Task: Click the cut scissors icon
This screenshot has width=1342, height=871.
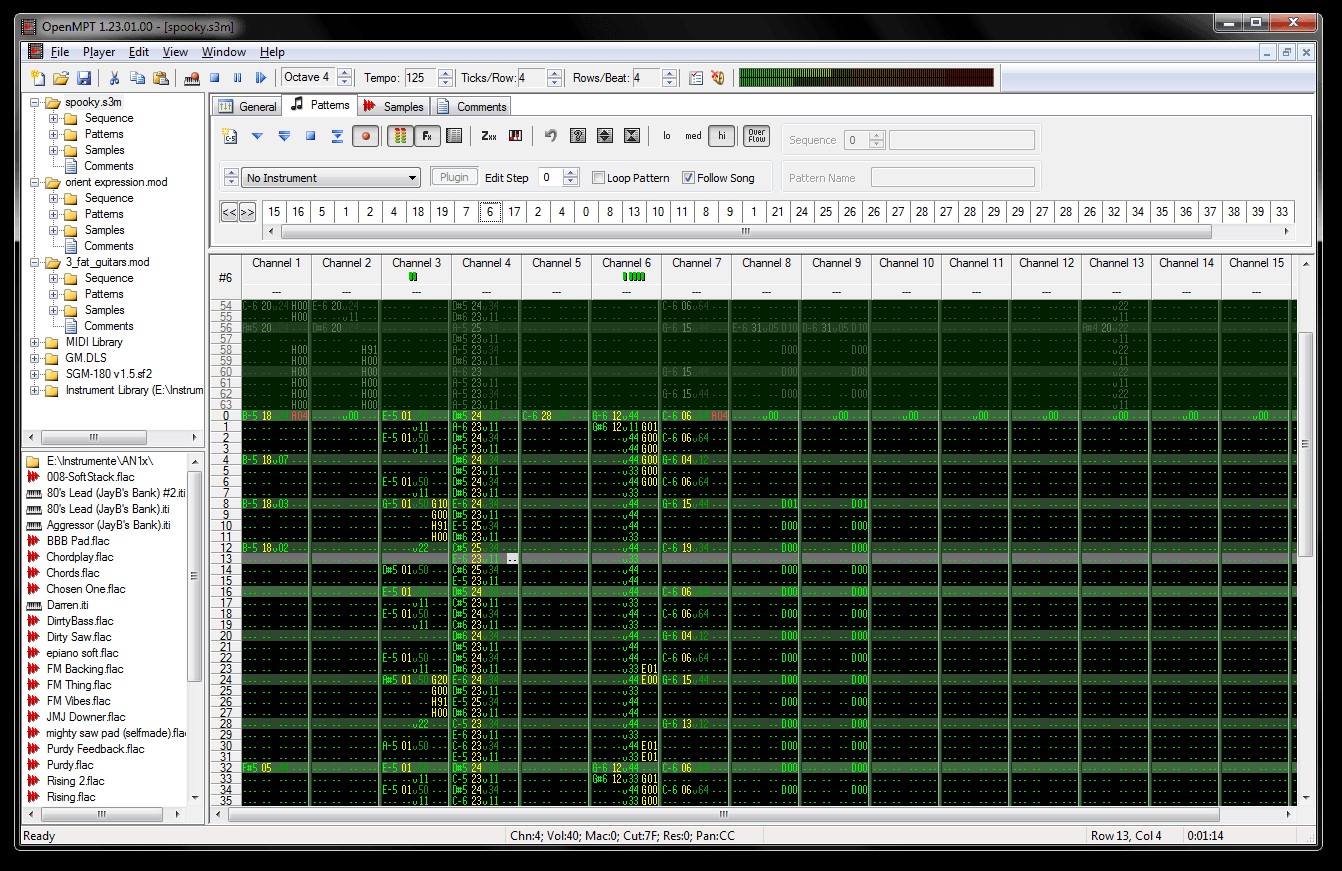Action: tap(114, 78)
